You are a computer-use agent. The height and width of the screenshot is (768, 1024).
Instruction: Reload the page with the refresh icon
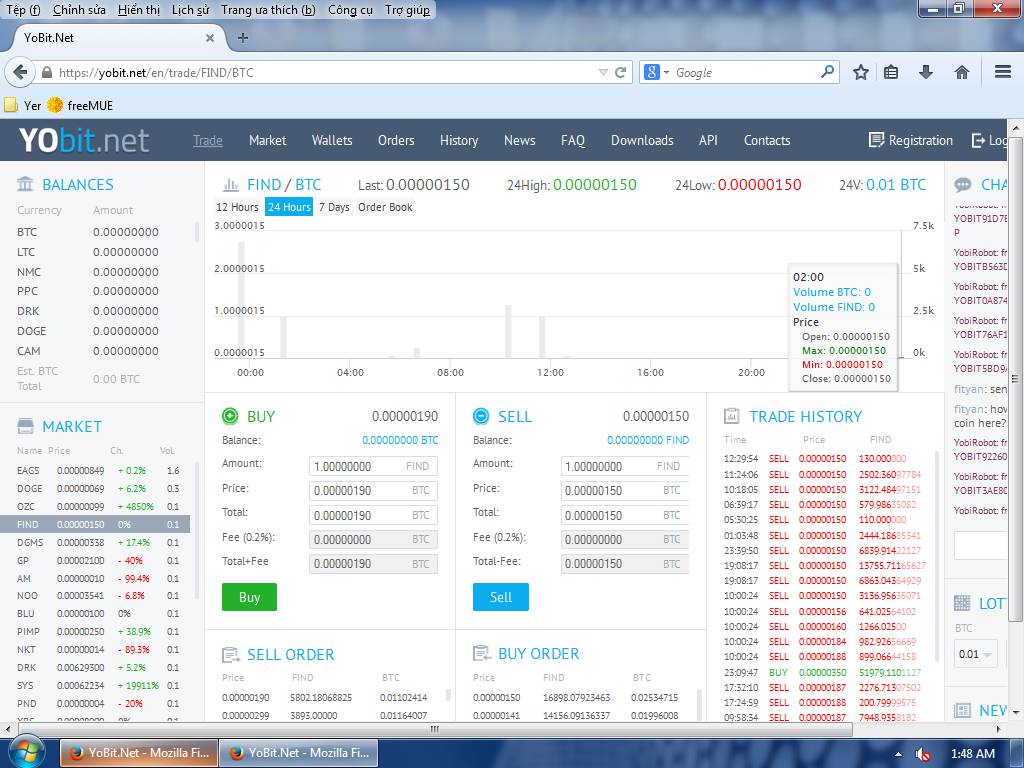pos(621,72)
